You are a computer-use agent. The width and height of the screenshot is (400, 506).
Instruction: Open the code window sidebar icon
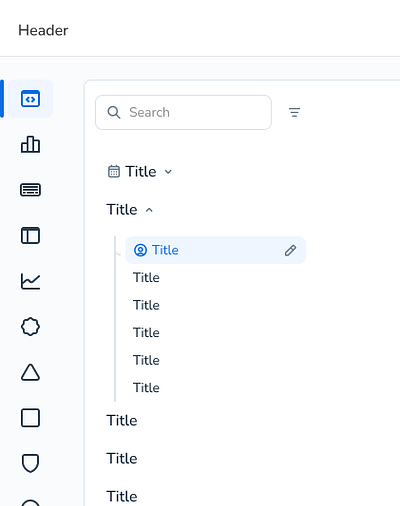tap(30, 99)
